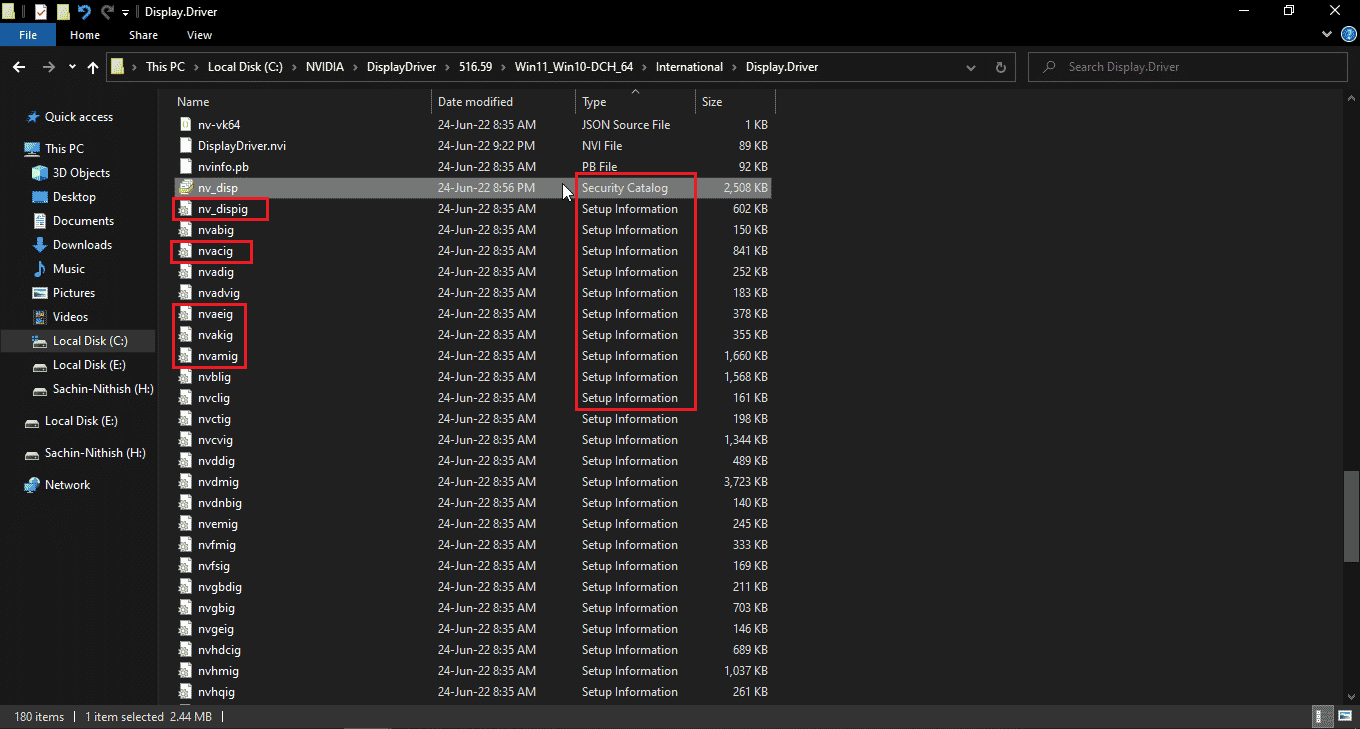Click the Search Display.Driver box
The width and height of the screenshot is (1360, 729).
1187,67
